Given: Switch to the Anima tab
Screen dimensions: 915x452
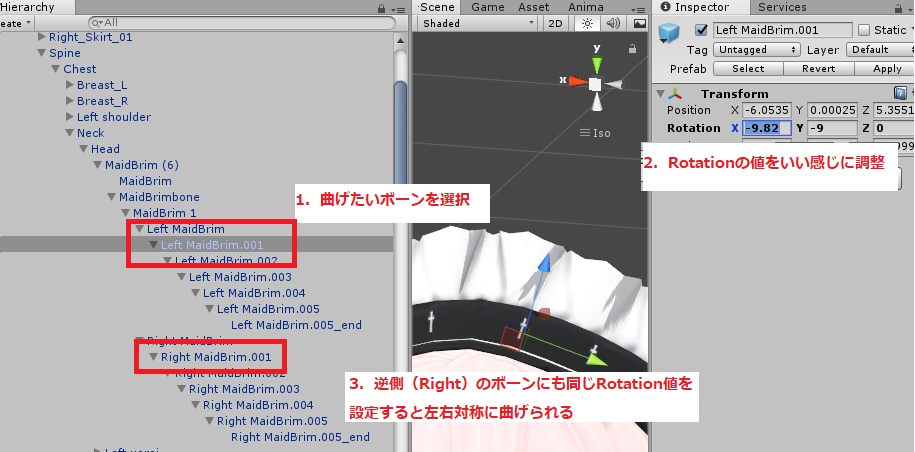Looking at the screenshot, I should click(585, 8).
